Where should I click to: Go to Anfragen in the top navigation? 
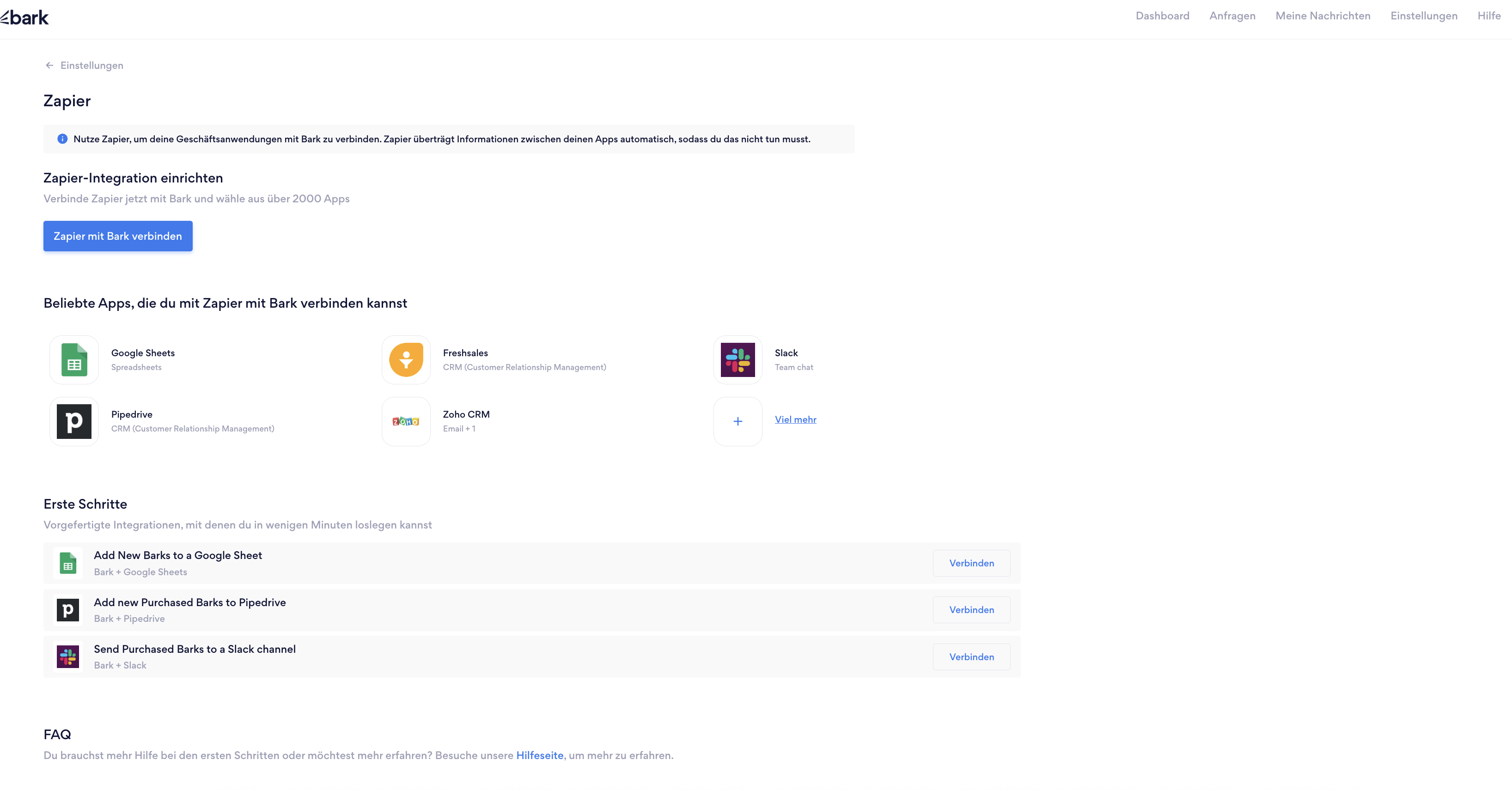[1232, 16]
